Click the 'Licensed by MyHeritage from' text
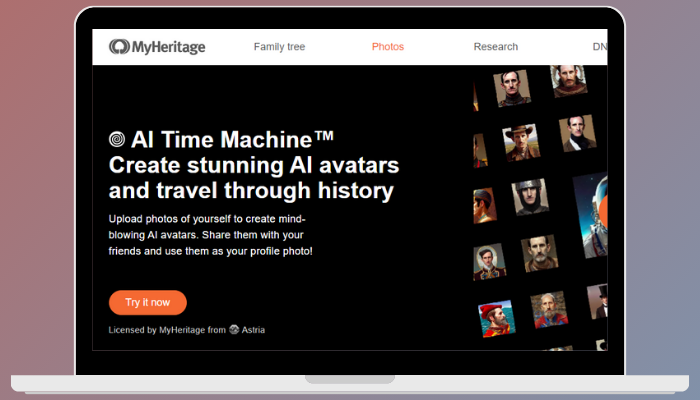Image resolution: width=700 pixels, height=400 pixels. point(167,330)
